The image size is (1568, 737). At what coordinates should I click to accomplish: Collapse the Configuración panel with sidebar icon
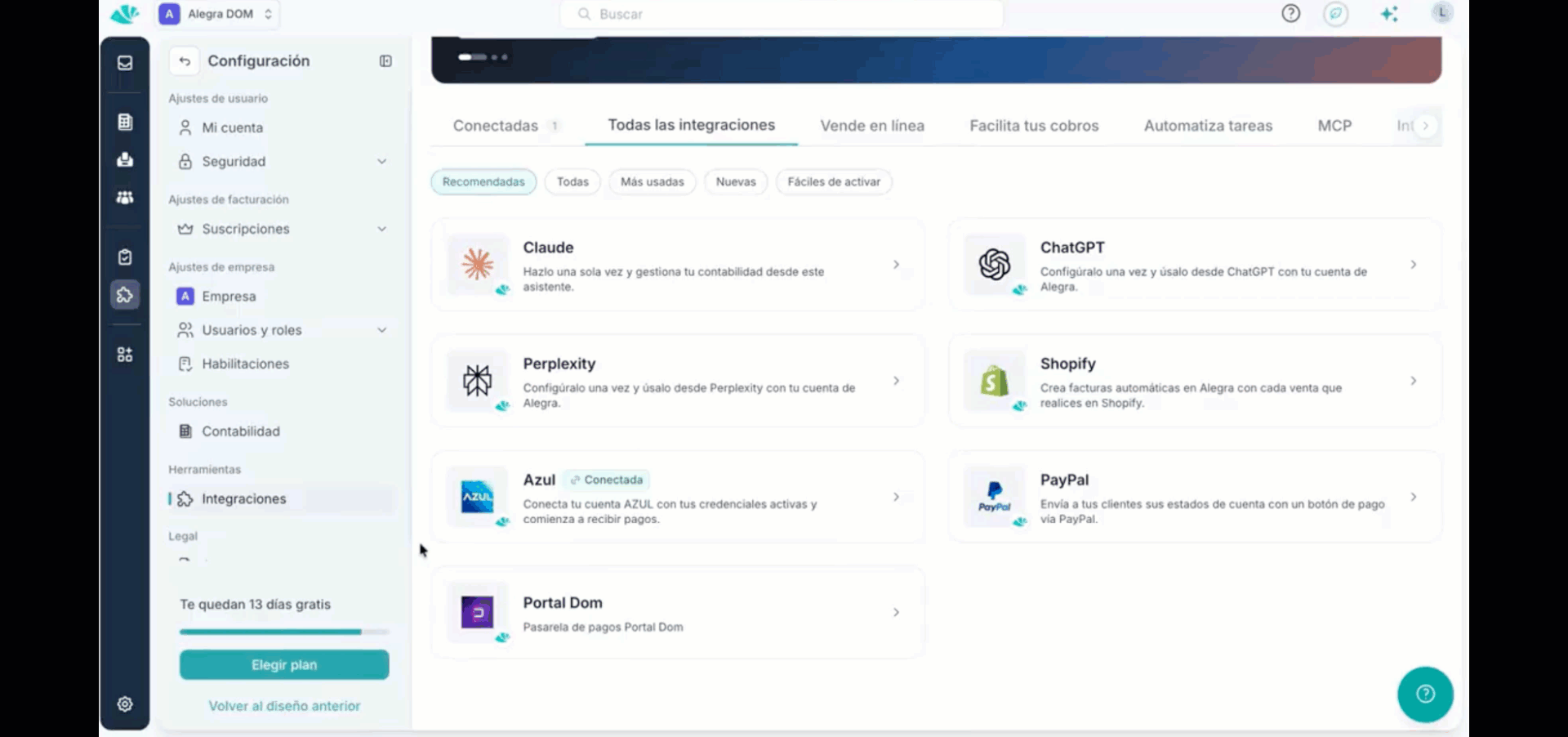(385, 61)
